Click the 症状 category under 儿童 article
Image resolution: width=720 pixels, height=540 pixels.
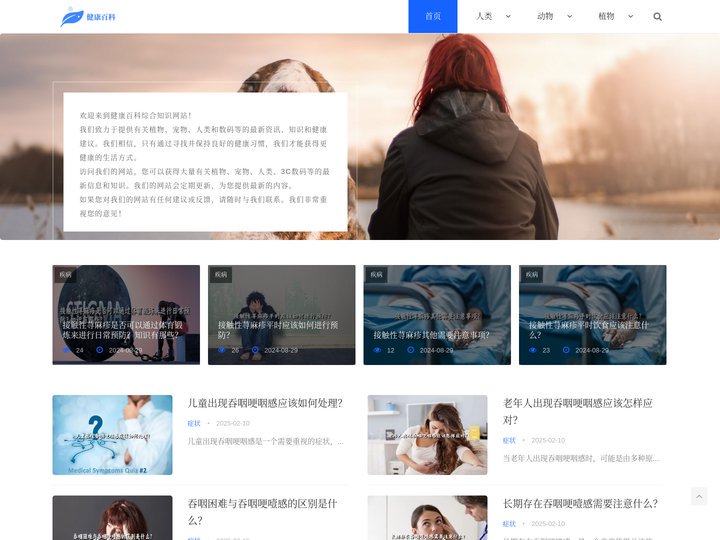point(194,423)
